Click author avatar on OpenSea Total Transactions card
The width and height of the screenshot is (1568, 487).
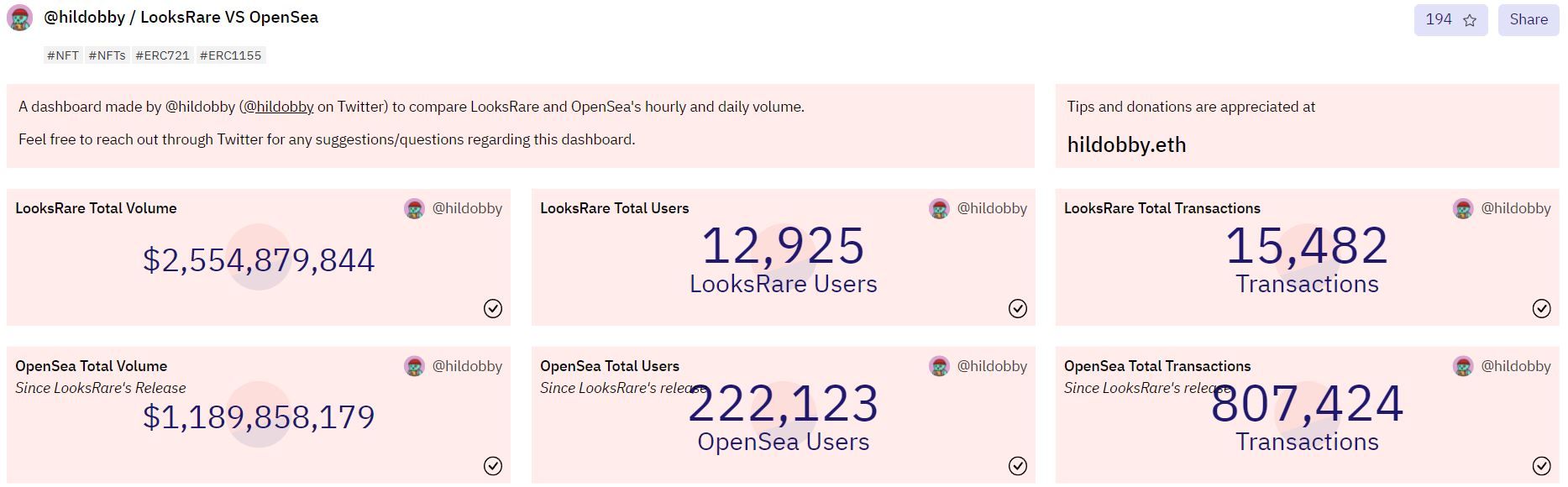1463,366
